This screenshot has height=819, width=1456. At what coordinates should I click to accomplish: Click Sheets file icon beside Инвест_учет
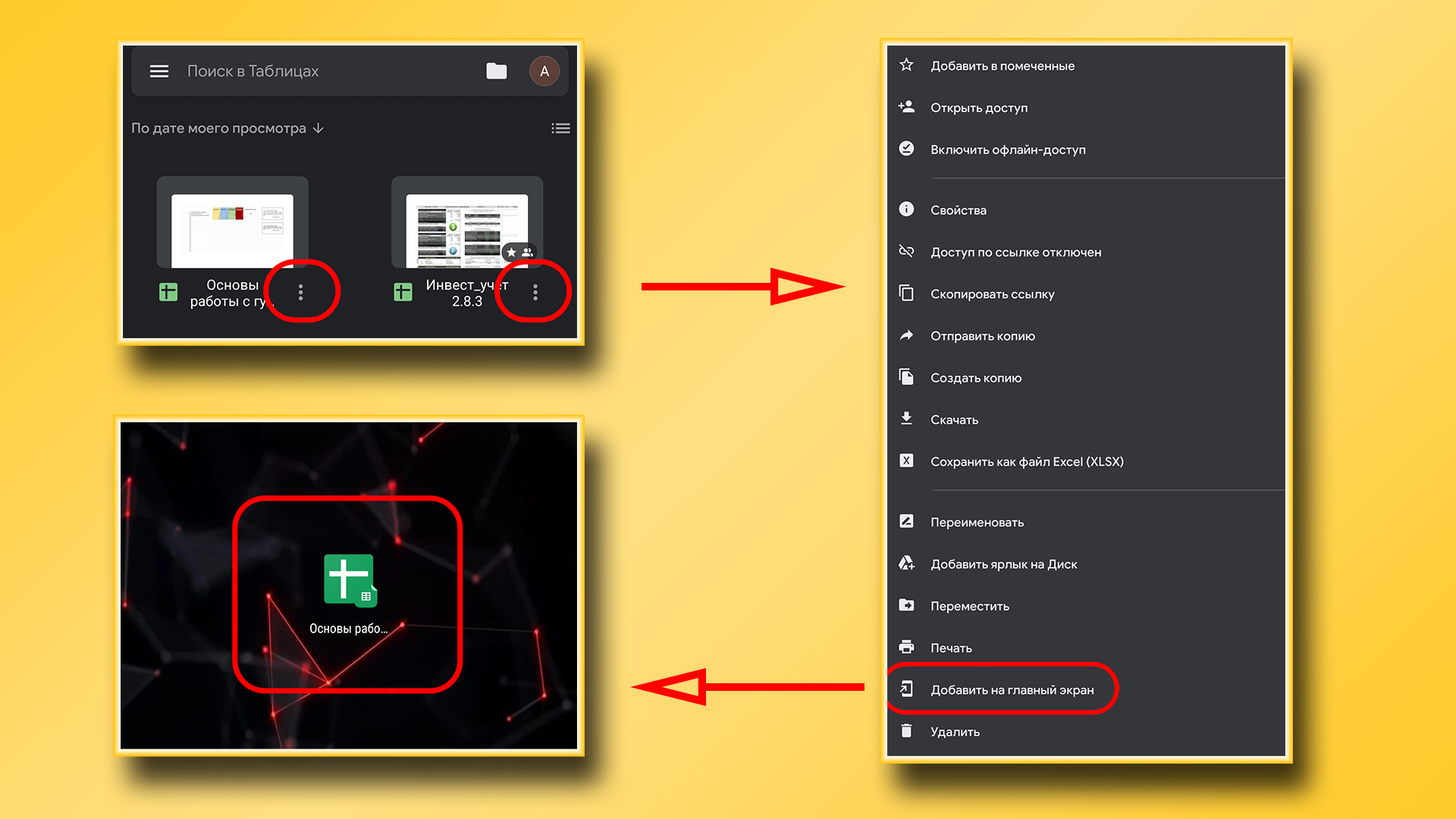tap(403, 292)
